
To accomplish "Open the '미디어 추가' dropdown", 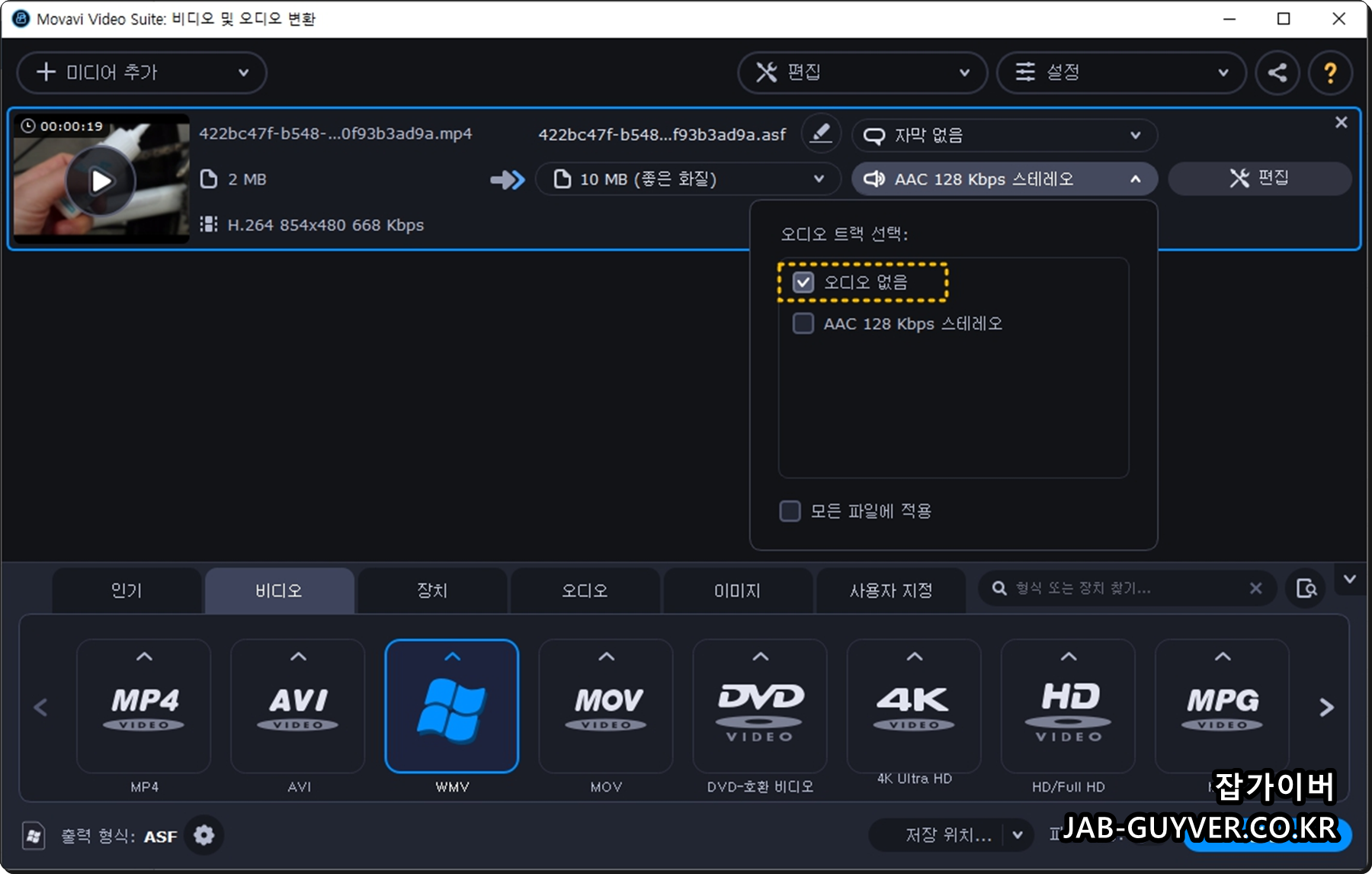I will (142, 72).
